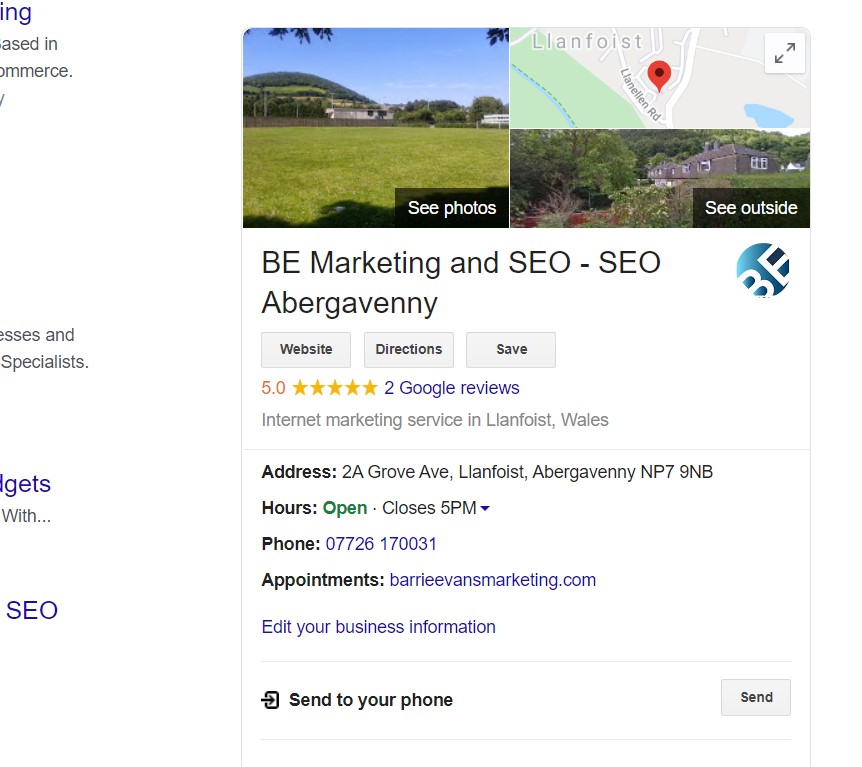Select the red map pin marker
The height and width of the screenshot is (767, 862).
pos(659,75)
